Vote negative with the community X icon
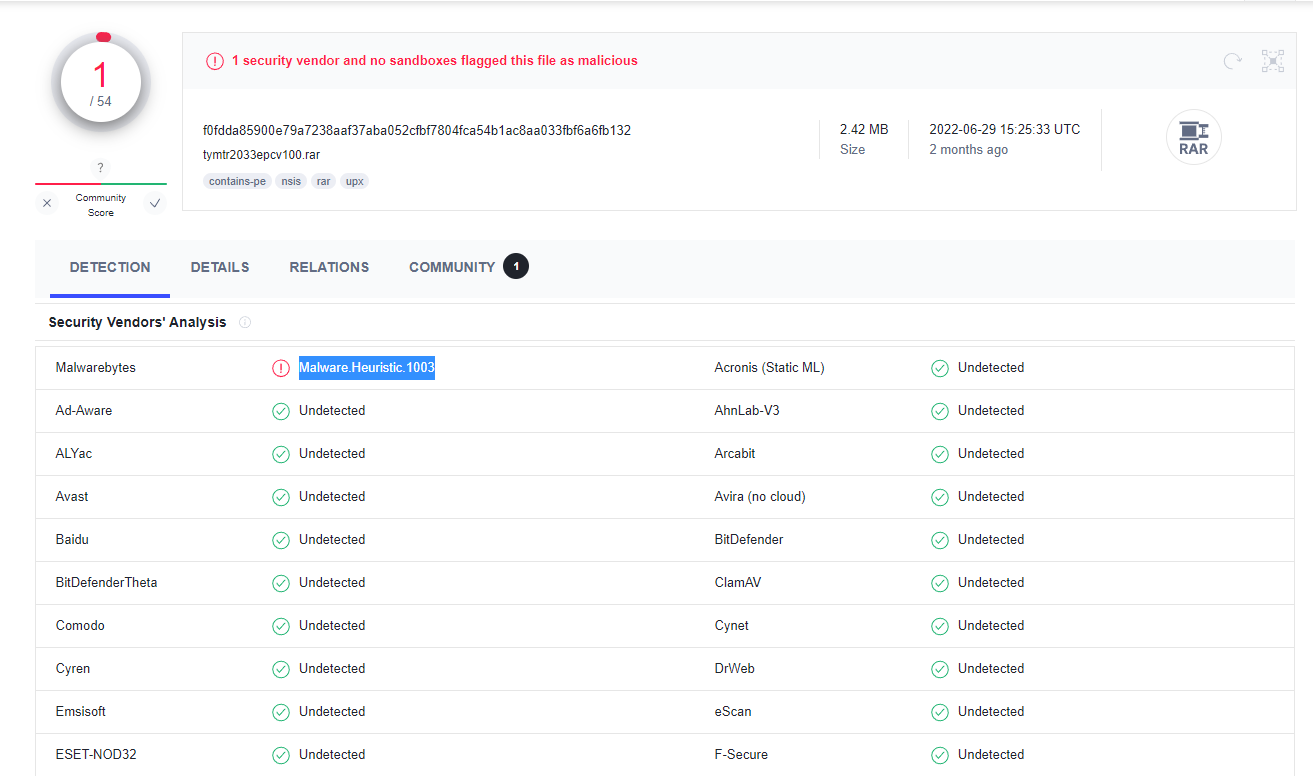The height and width of the screenshot is (776, 1313). click(x=47, y=204)
